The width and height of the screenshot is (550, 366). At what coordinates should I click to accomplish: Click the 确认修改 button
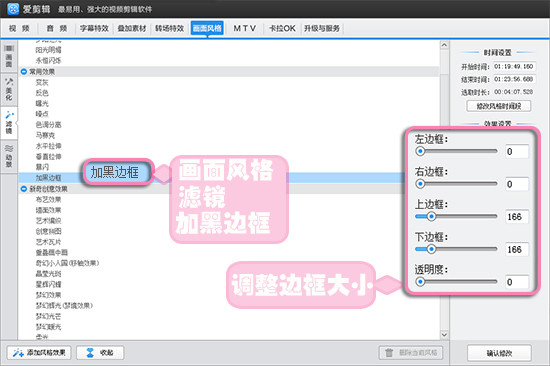coord(499,353)
